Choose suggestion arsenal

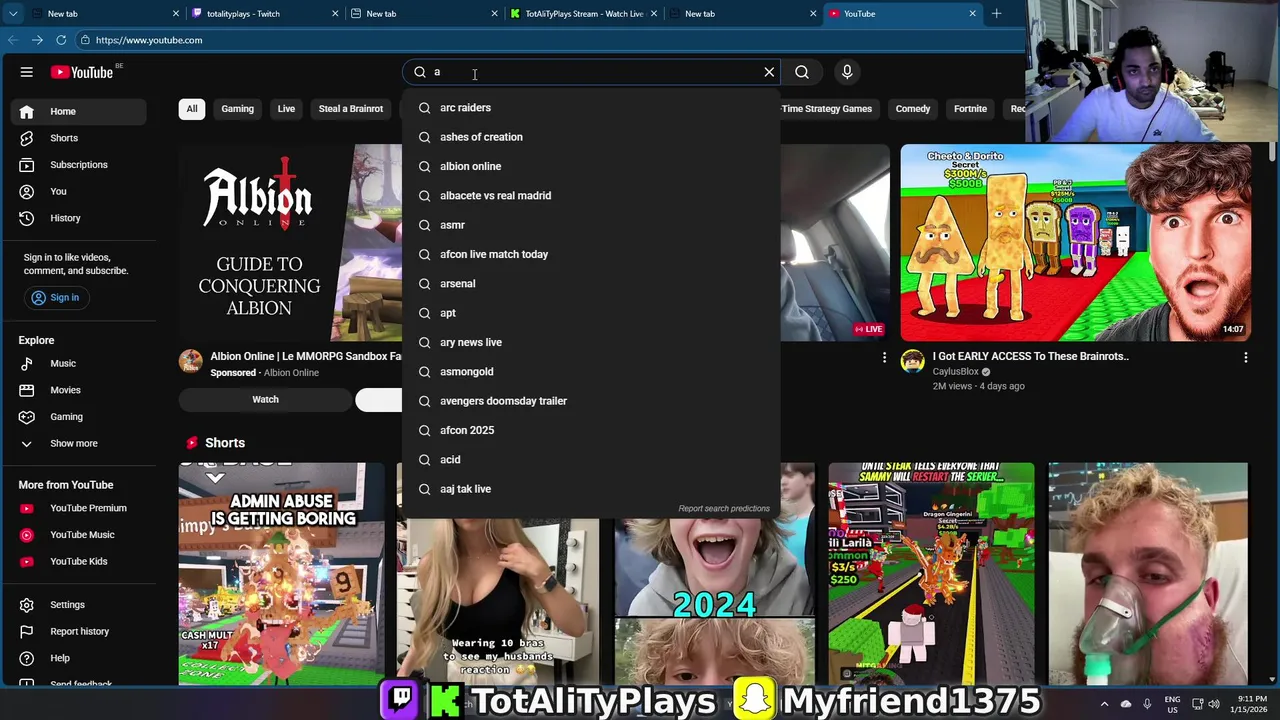590,284
